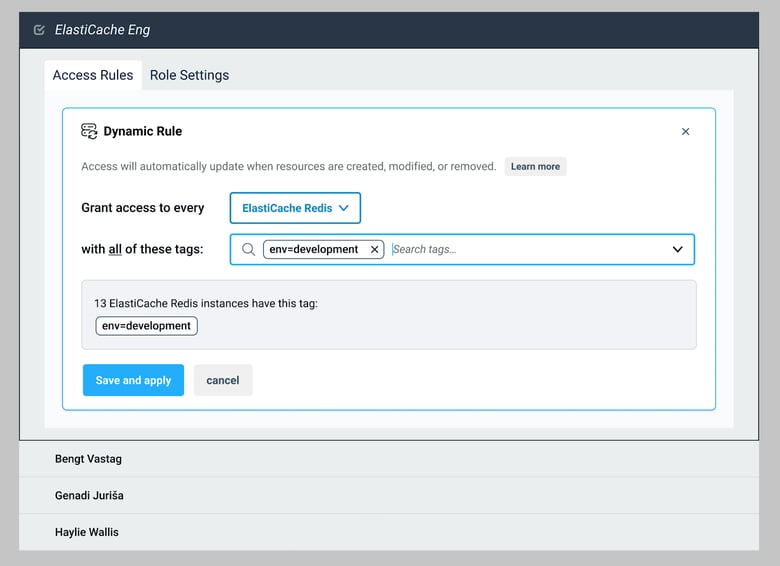This screenshot has width=780, height=566.
Task: Expand the Bengt Vastag row
Action: pos(88,459)
